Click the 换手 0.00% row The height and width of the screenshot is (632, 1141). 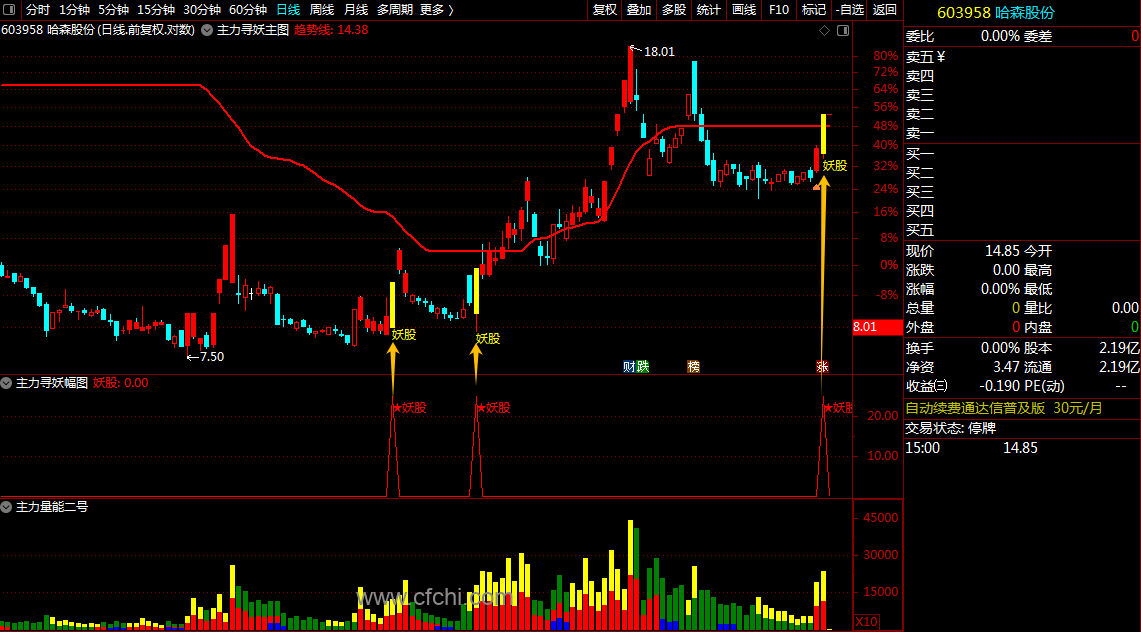[962, 348]
